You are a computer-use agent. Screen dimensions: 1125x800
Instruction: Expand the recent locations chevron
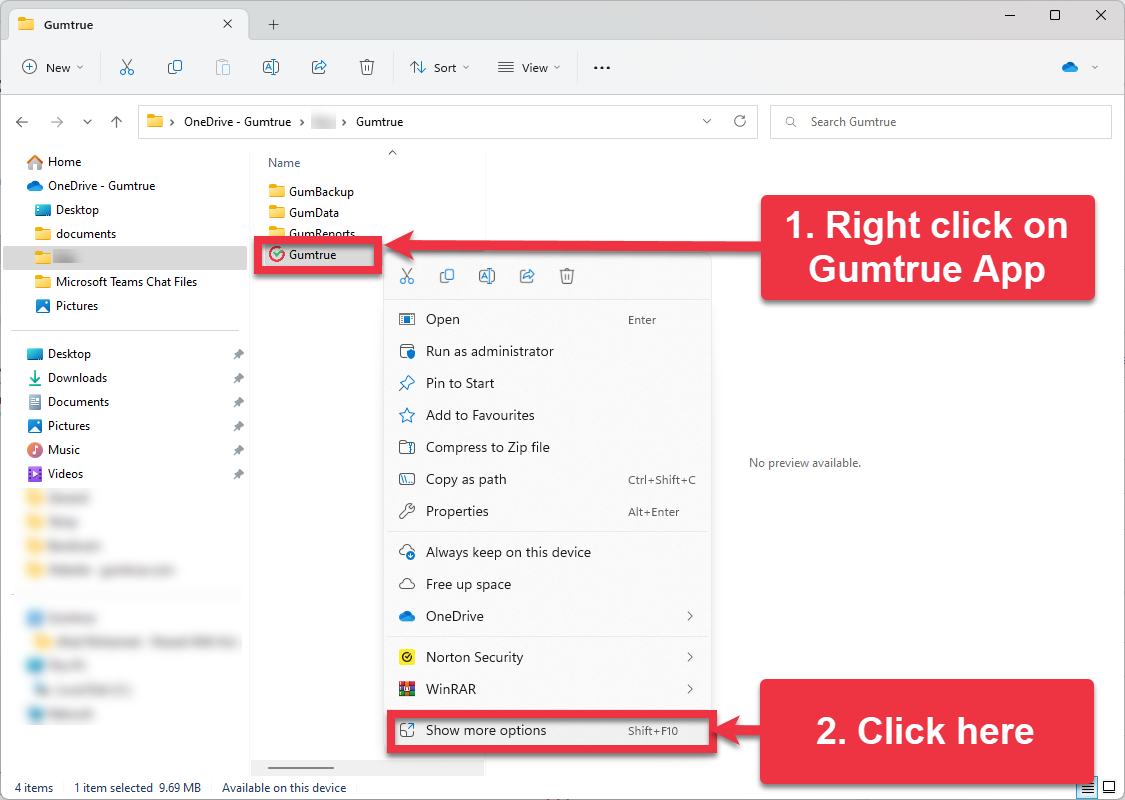coord(87,122)
